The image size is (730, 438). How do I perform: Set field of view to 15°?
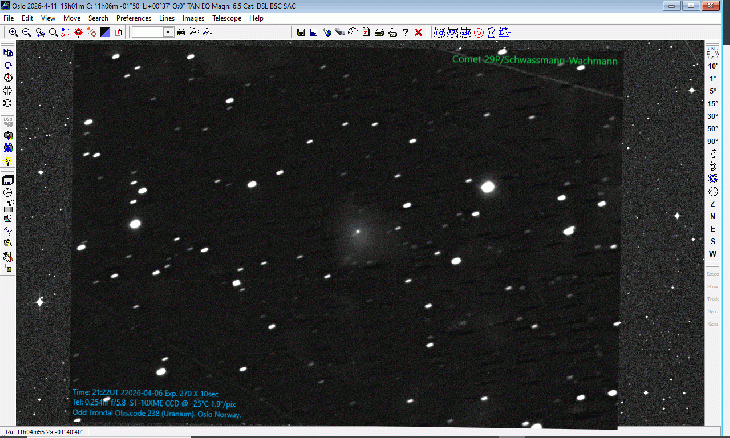point(713,103)
